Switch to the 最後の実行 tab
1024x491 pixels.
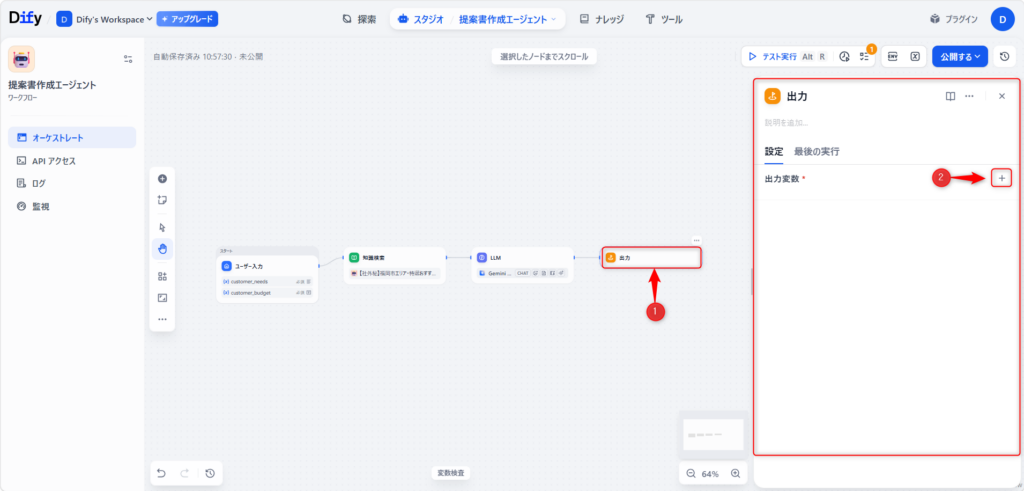click(x=816, y=151)
